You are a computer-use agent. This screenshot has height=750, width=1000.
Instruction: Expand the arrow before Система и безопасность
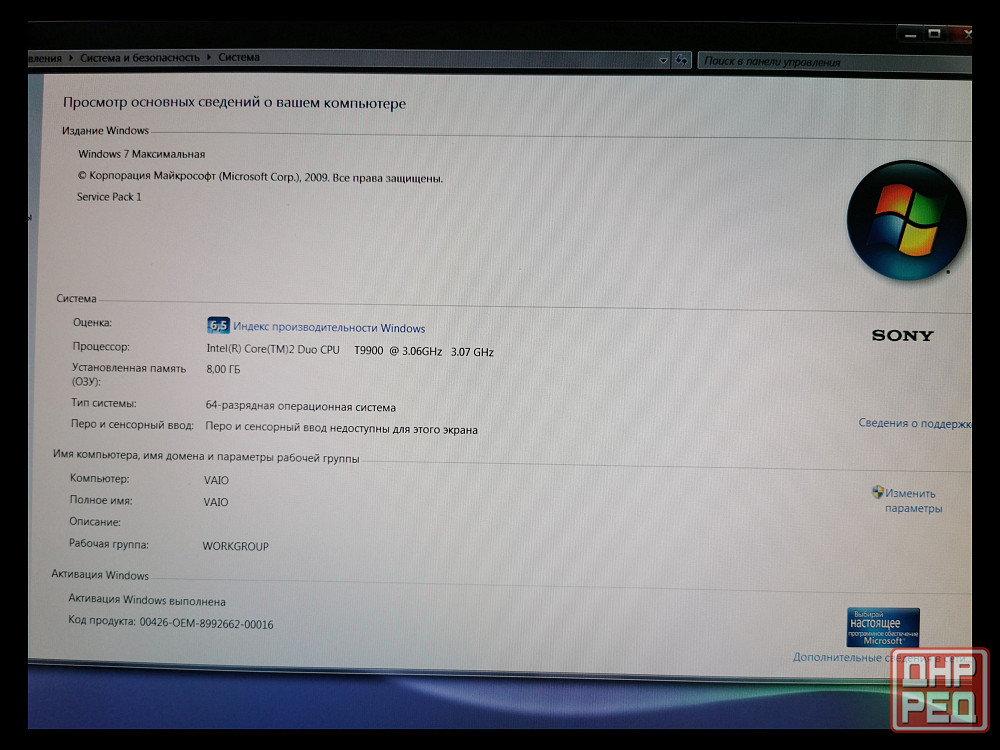tap(72, 58)
